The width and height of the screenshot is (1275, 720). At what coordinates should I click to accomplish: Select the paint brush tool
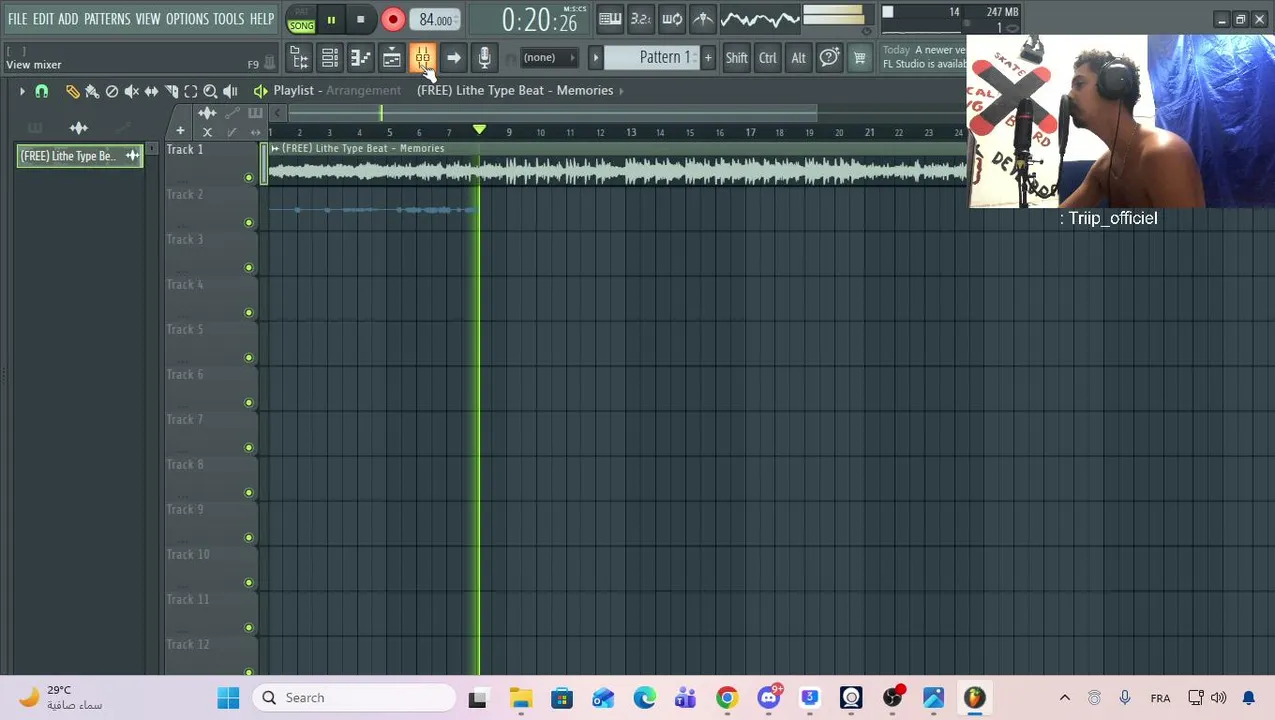point(92,91)
